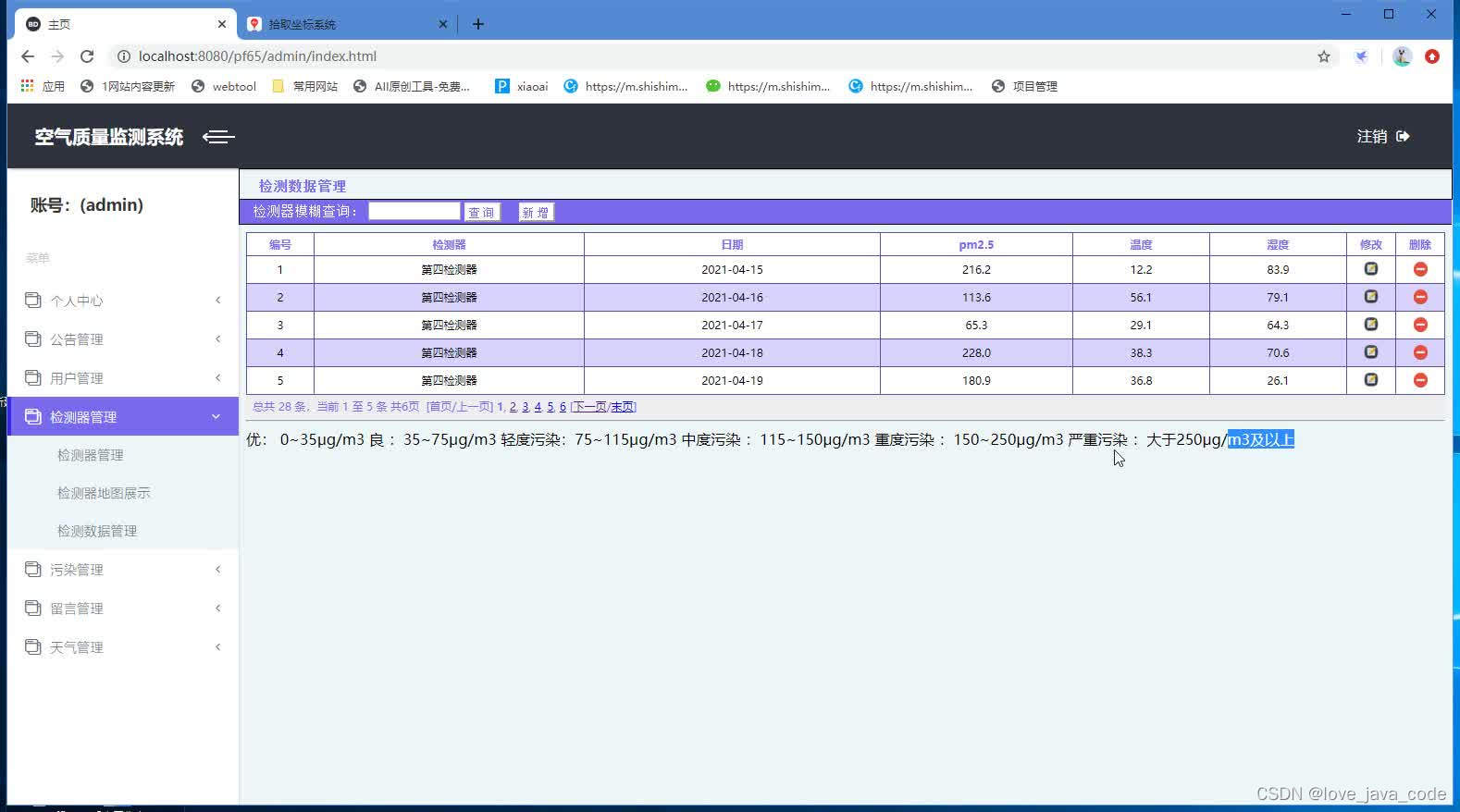
Task: Click the humidity value 26.1
Action: (x=1278, y=380)
